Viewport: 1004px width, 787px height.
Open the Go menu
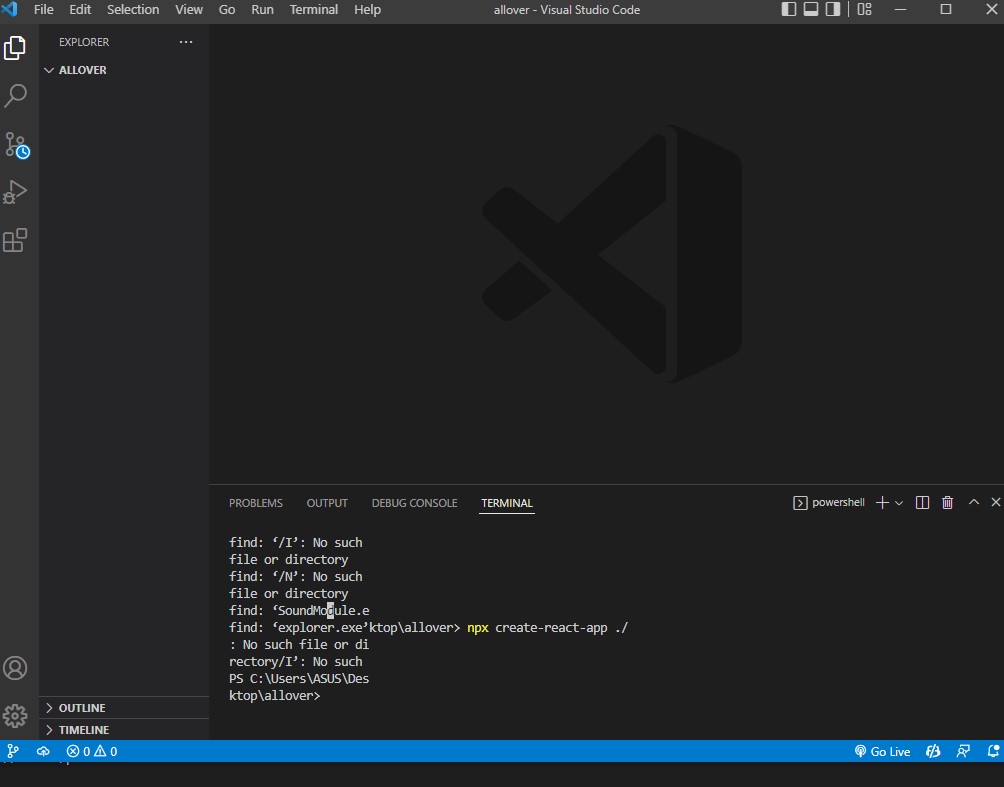pos(227,10)
